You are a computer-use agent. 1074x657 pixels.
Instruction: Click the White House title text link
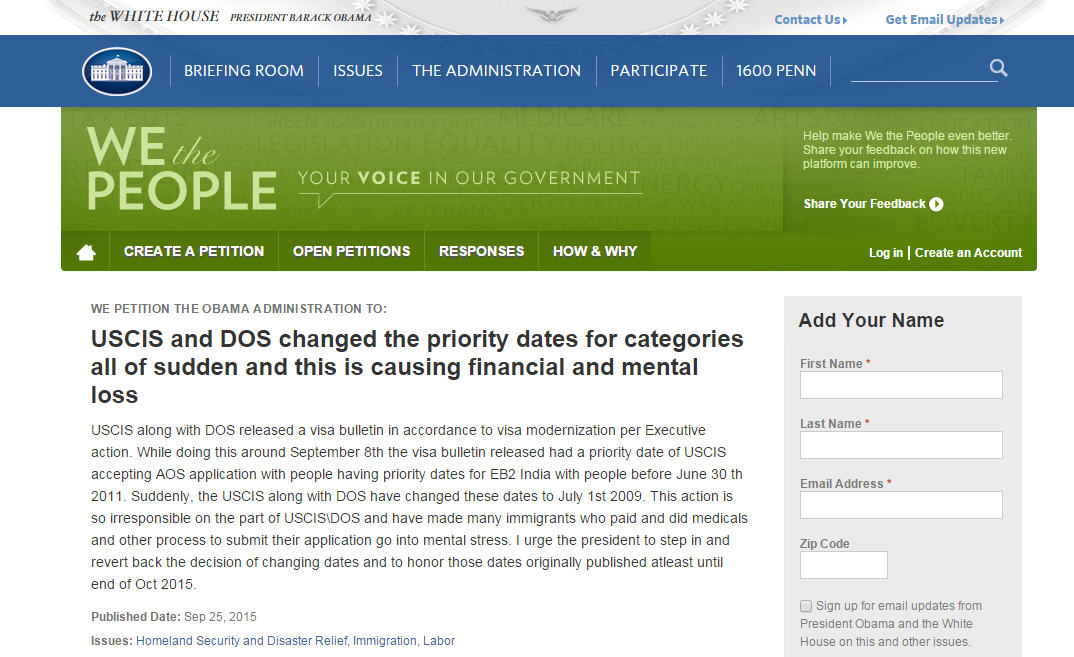tap(154, 16)
